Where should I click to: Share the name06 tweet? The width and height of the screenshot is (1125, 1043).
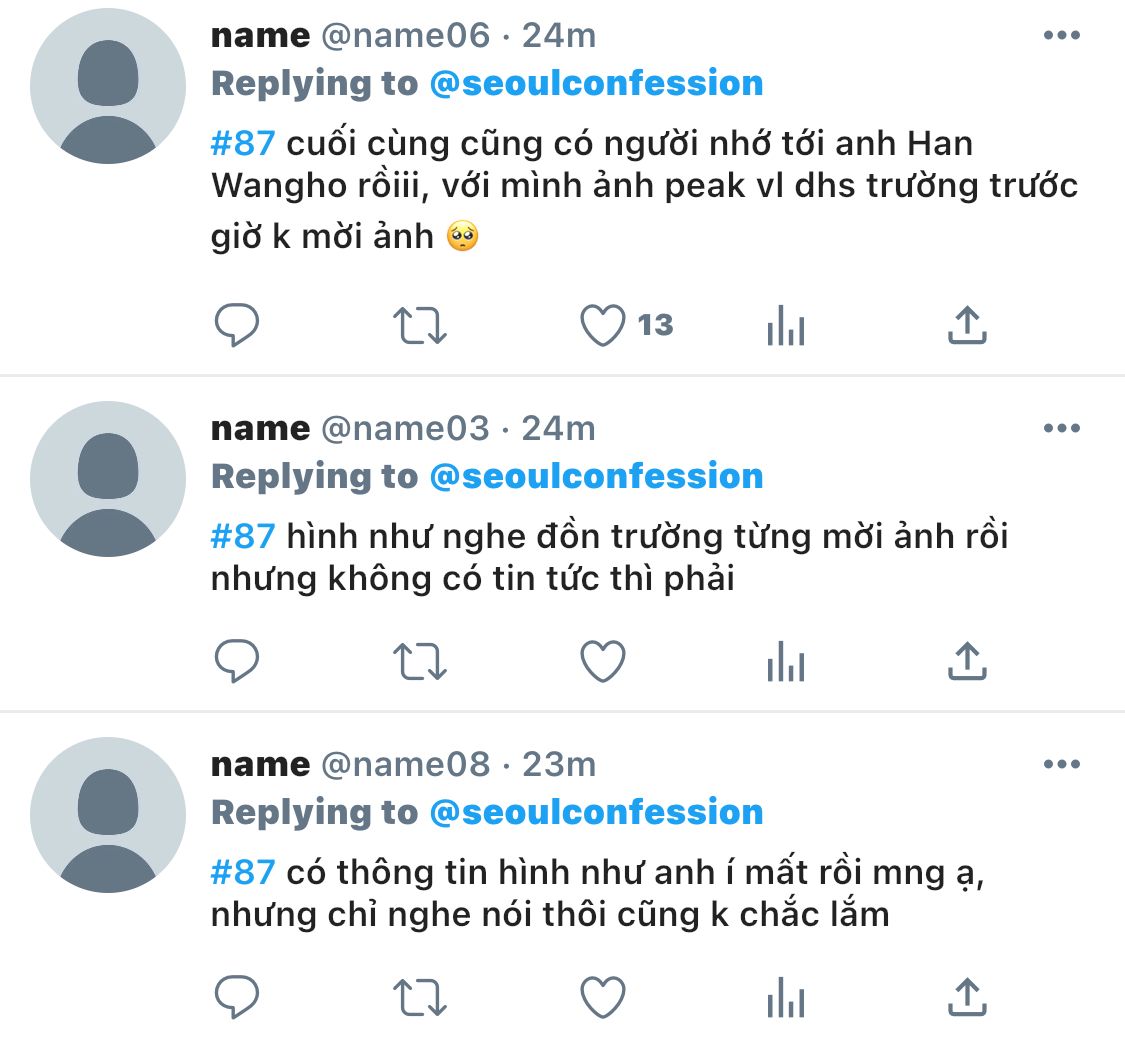tap(967, 325)
